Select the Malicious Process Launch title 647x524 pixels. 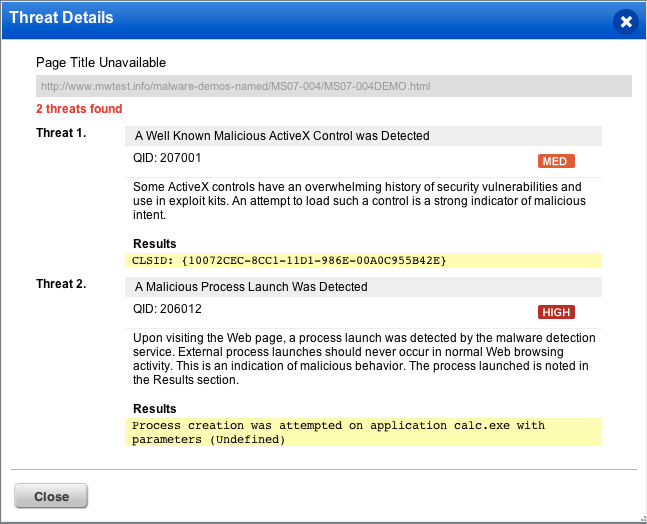click(x=251, y=287)
